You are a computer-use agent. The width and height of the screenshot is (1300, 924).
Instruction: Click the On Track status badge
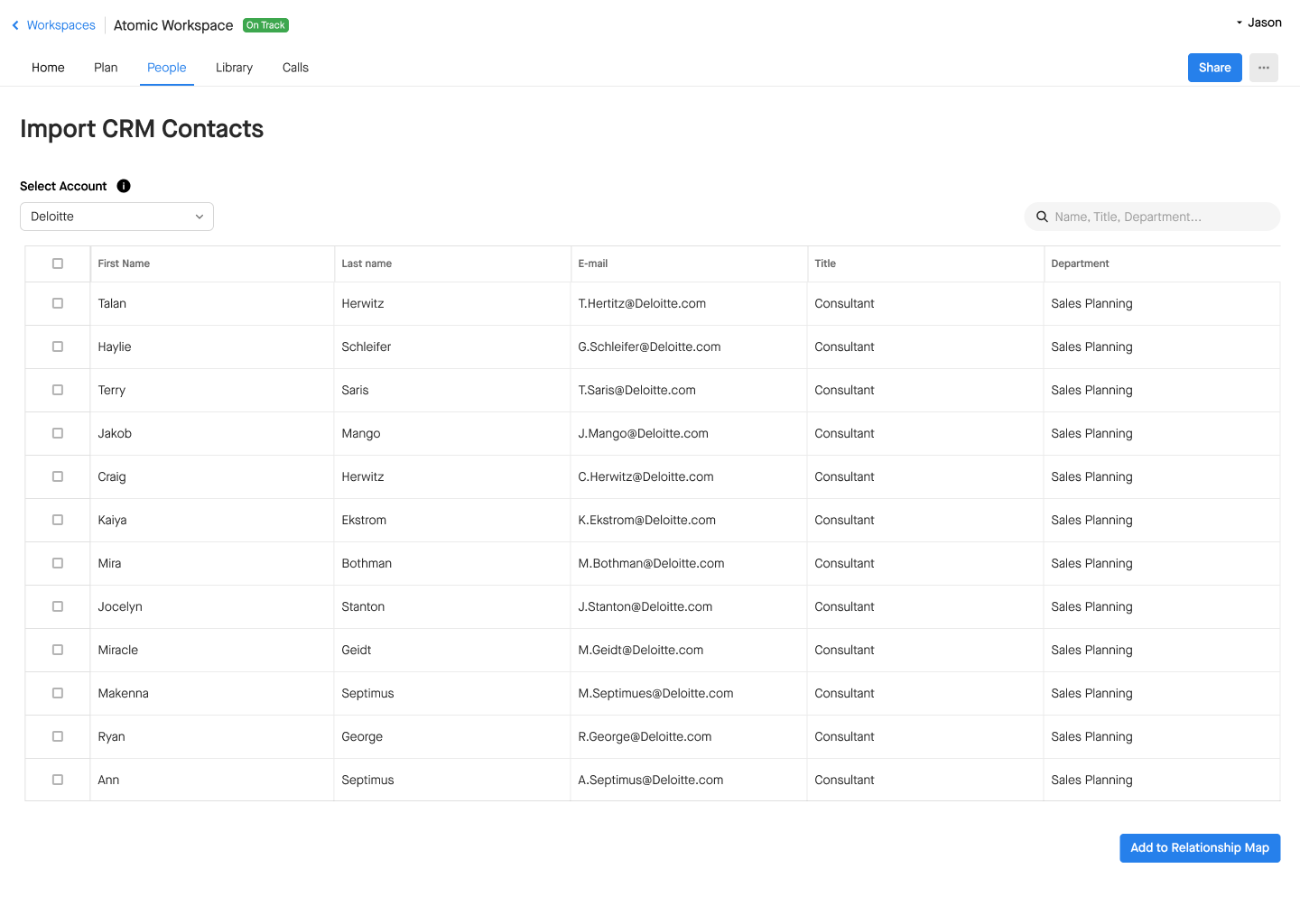[x=265, y=25]
